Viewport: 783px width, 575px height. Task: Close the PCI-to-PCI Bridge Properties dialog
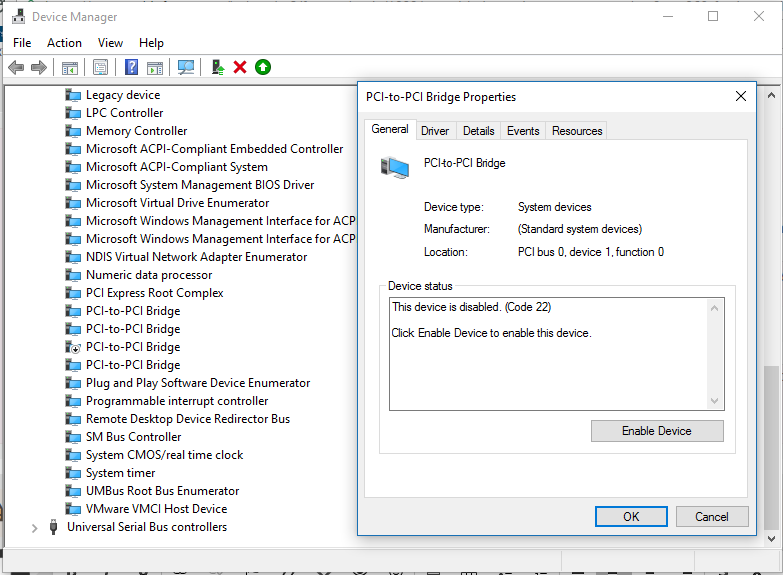point(741,96)
